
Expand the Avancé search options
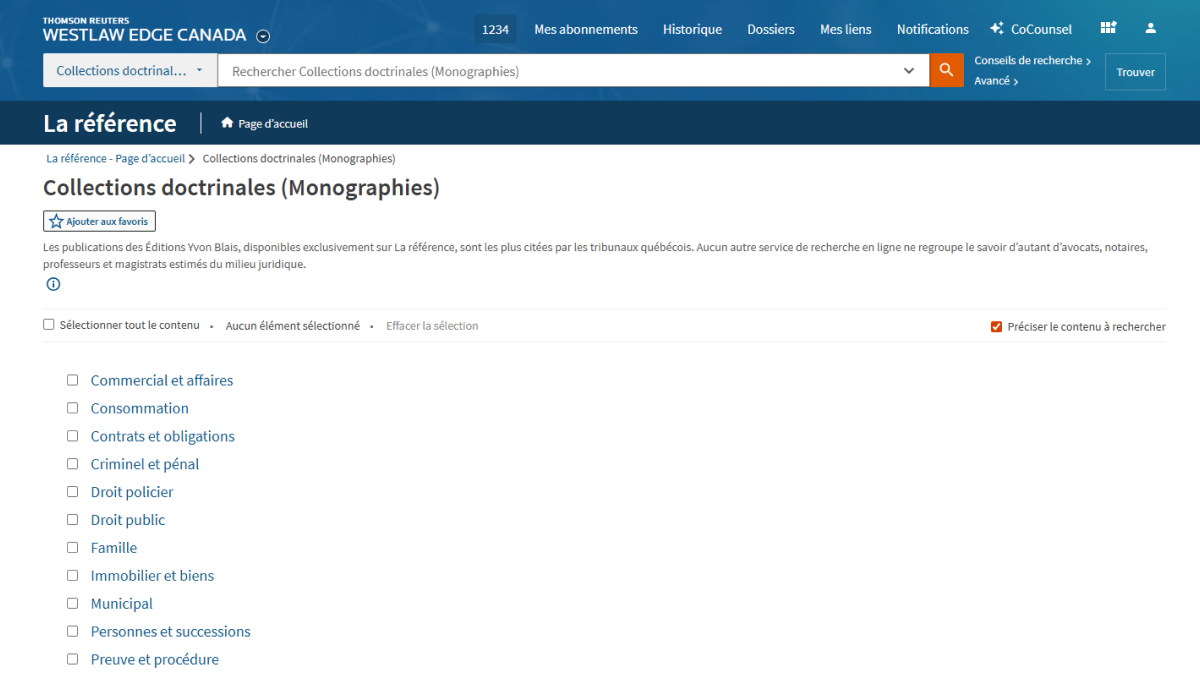(x=996, y=81)
